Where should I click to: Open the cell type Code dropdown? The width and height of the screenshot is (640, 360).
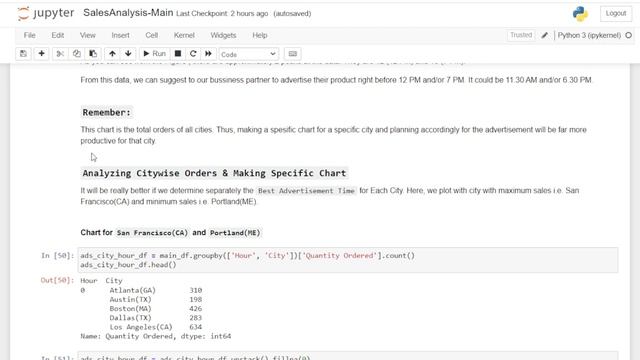point(249,54)
